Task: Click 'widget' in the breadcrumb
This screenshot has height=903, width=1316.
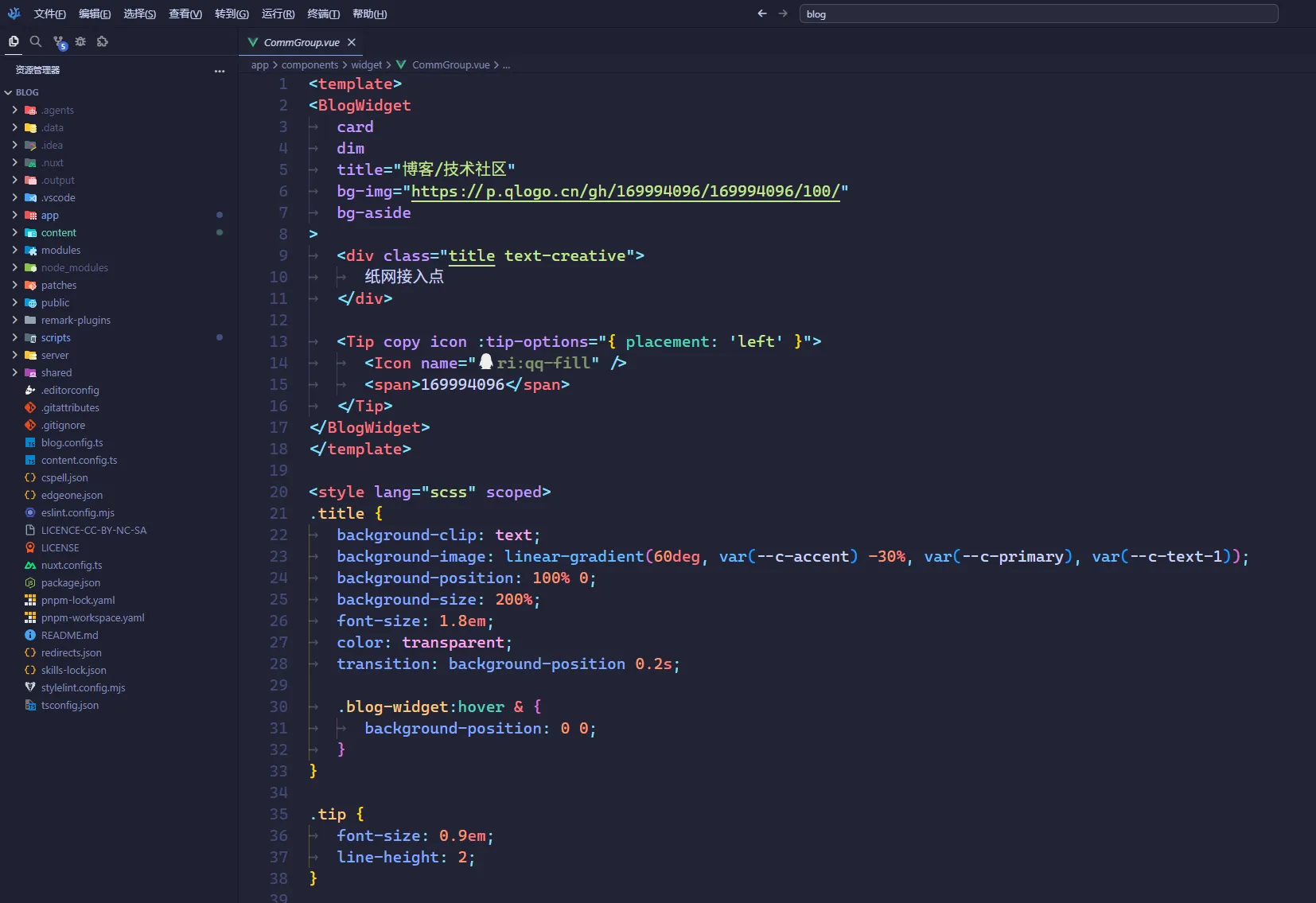Action: 367,65
